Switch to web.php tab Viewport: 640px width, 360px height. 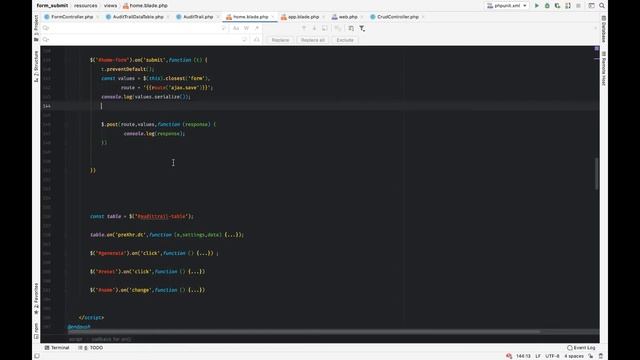pos(348,17)
